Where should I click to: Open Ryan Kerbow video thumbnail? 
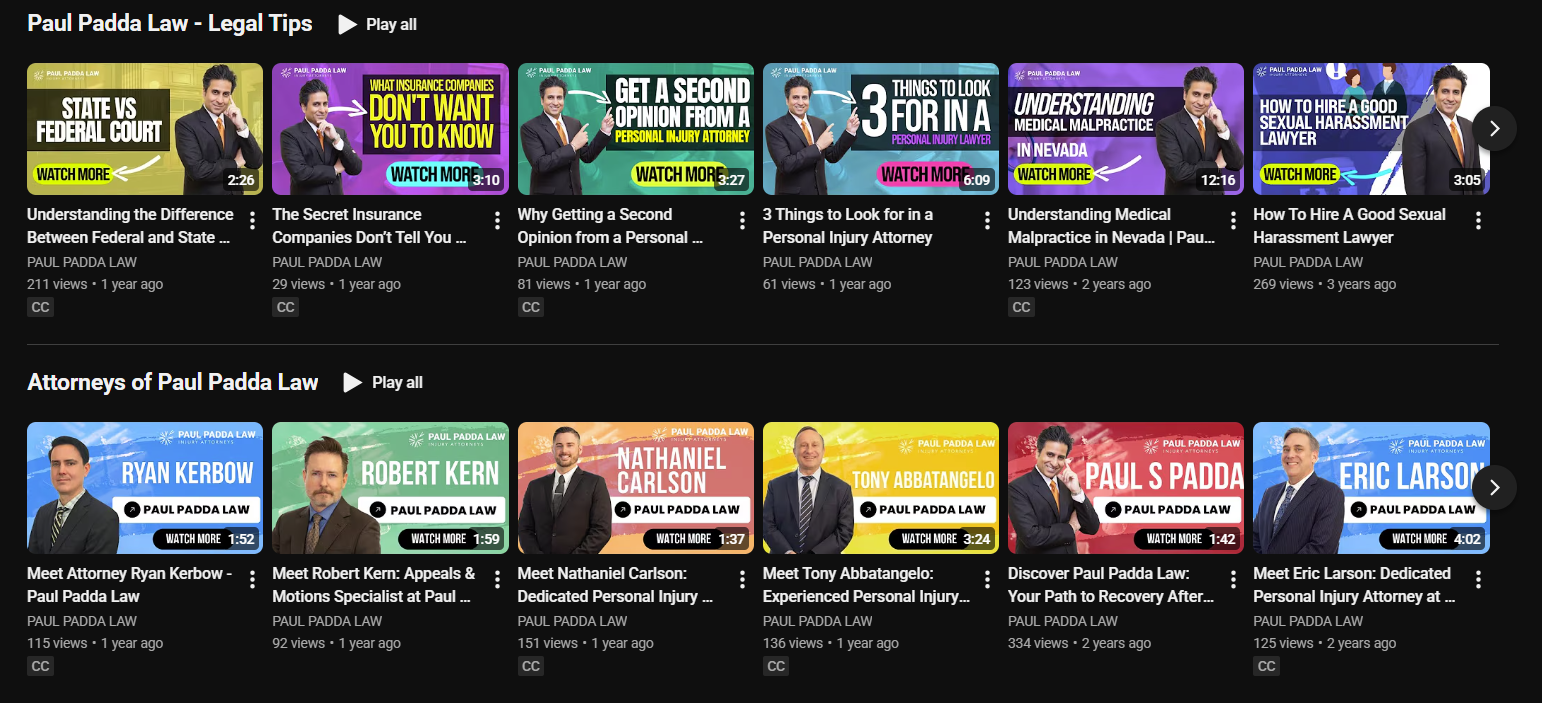pyautogui.click(x=145, y=488)
